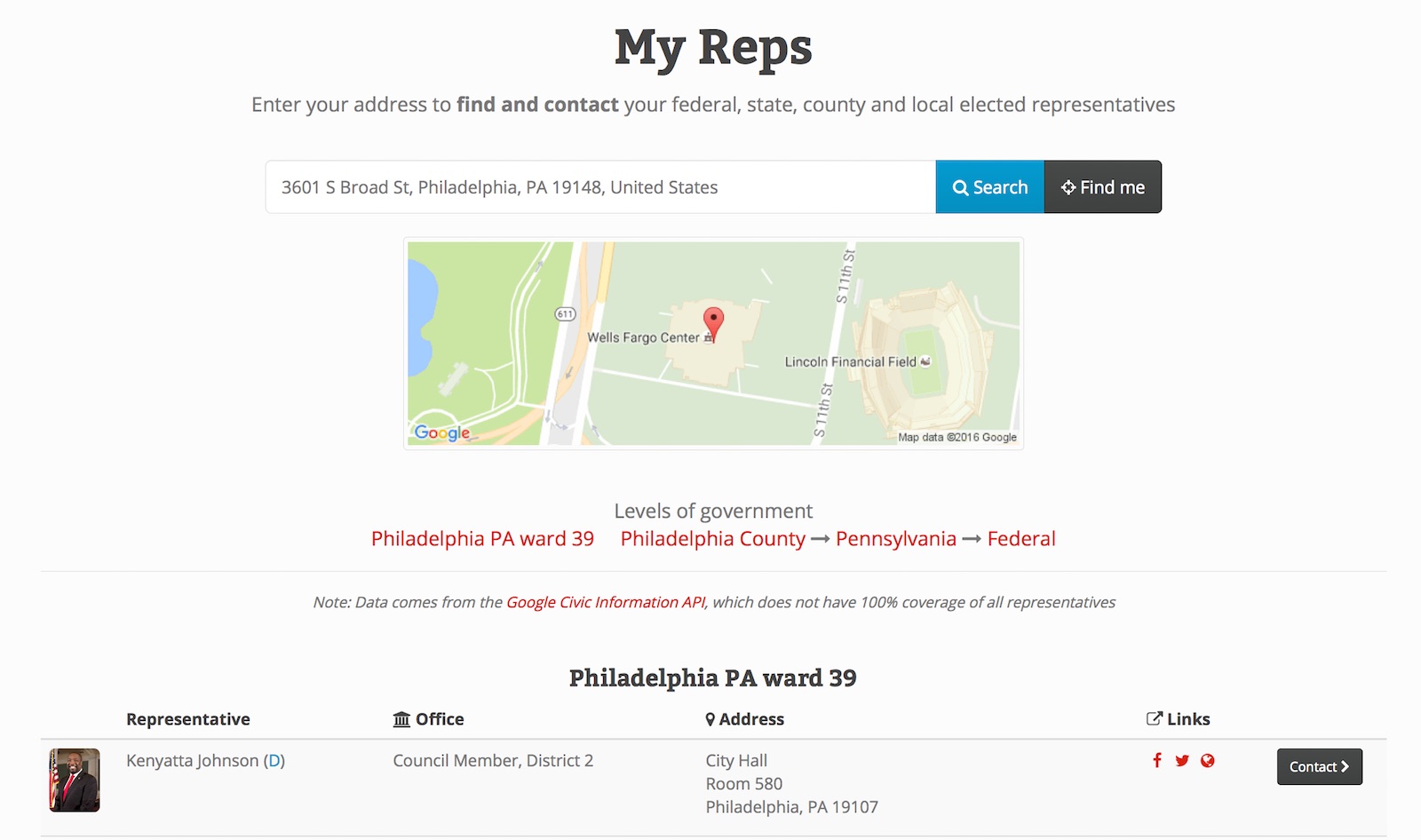This screenshot has height=840, width=1421.
Task: Open the Google Civic Information API link
Action: (606, 602)
